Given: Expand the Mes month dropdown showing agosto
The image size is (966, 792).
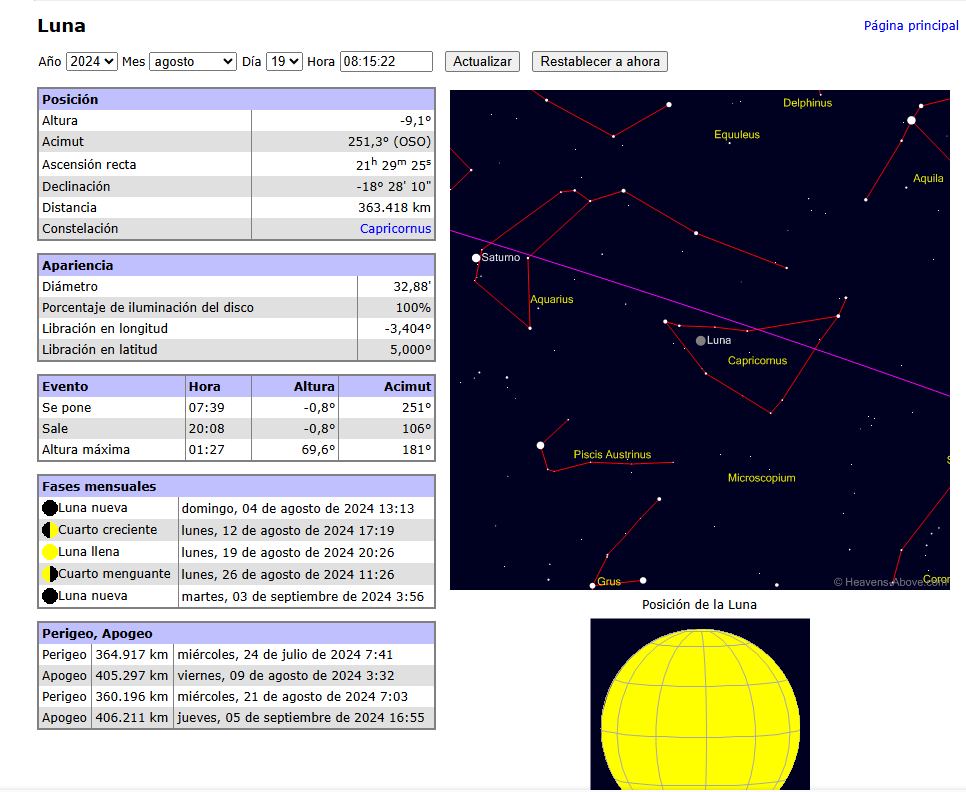Looking at the screenshot, I should coord(192,62).
